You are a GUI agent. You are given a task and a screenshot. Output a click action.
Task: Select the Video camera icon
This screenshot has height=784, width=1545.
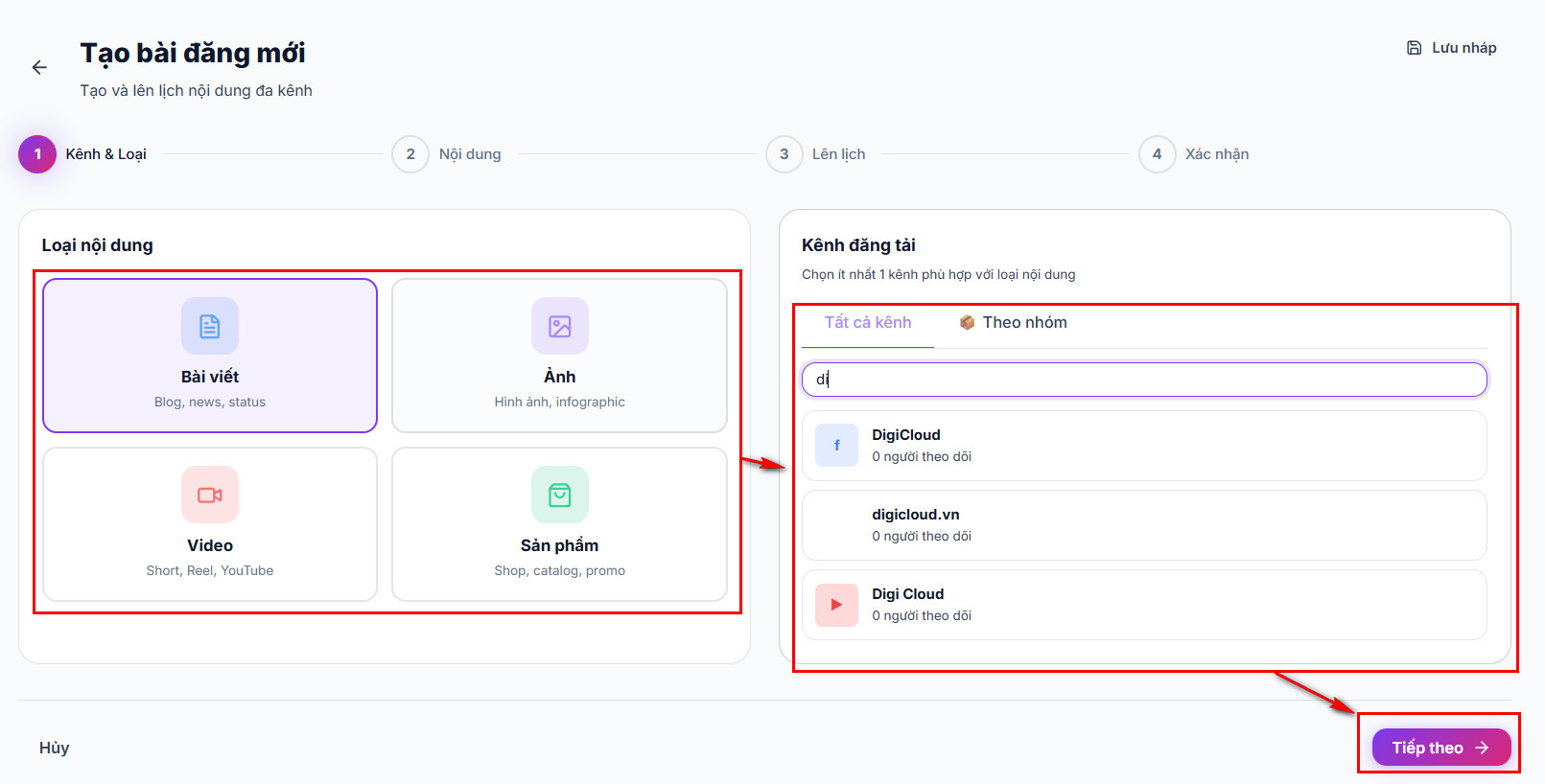click(x=210, y=495)
